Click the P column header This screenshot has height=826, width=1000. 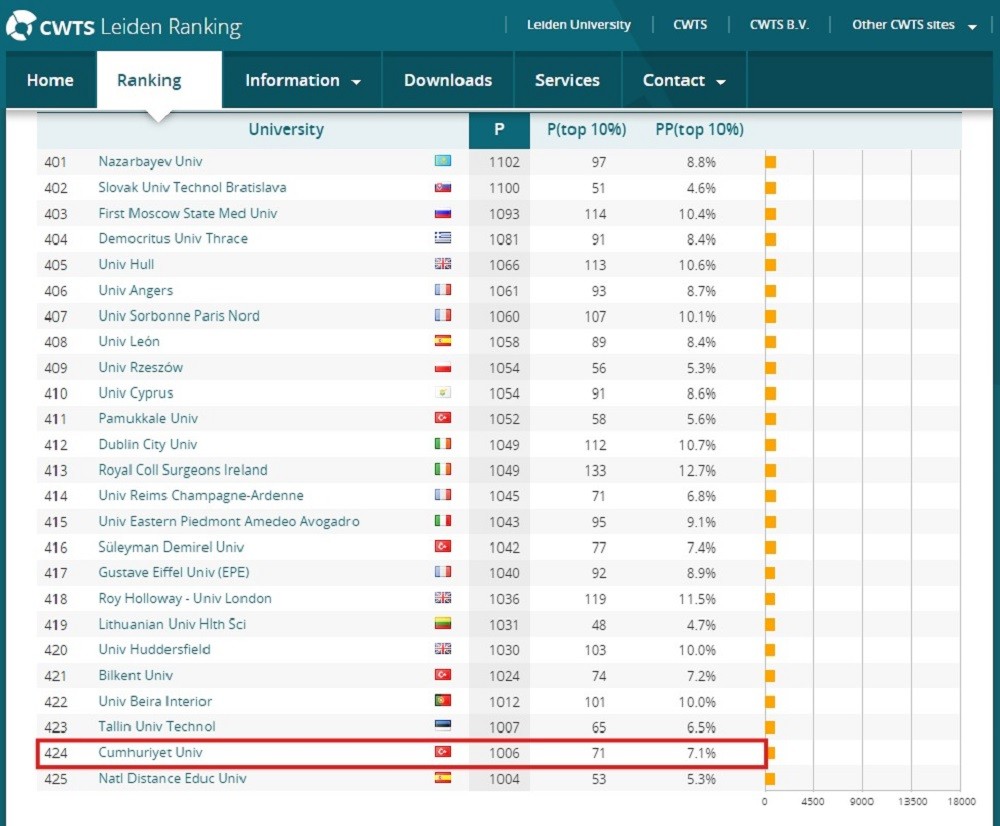pyautogui.click(x=499, y=130)
